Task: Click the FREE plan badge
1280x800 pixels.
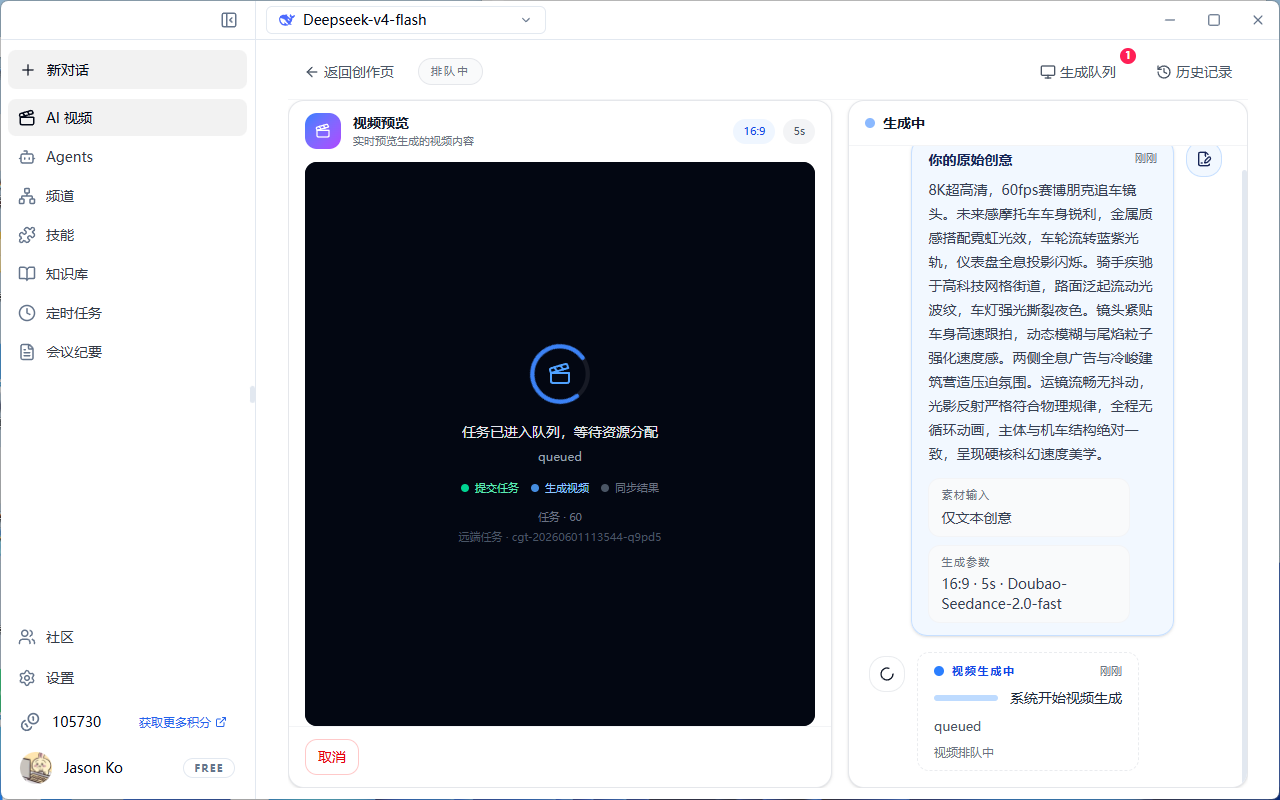Action: (x=209, y=768)
